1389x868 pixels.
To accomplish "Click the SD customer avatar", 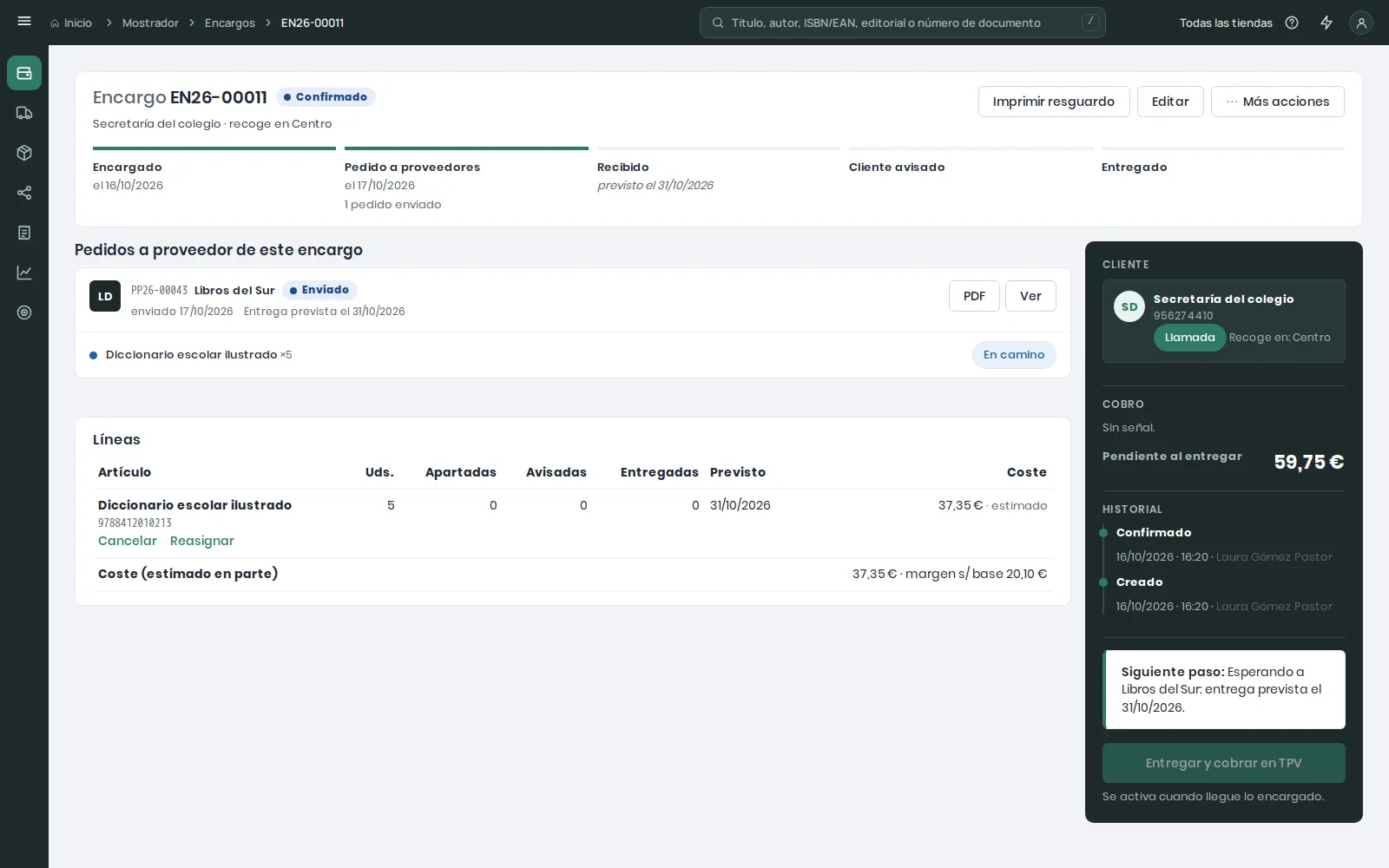I will (1129, 306).
